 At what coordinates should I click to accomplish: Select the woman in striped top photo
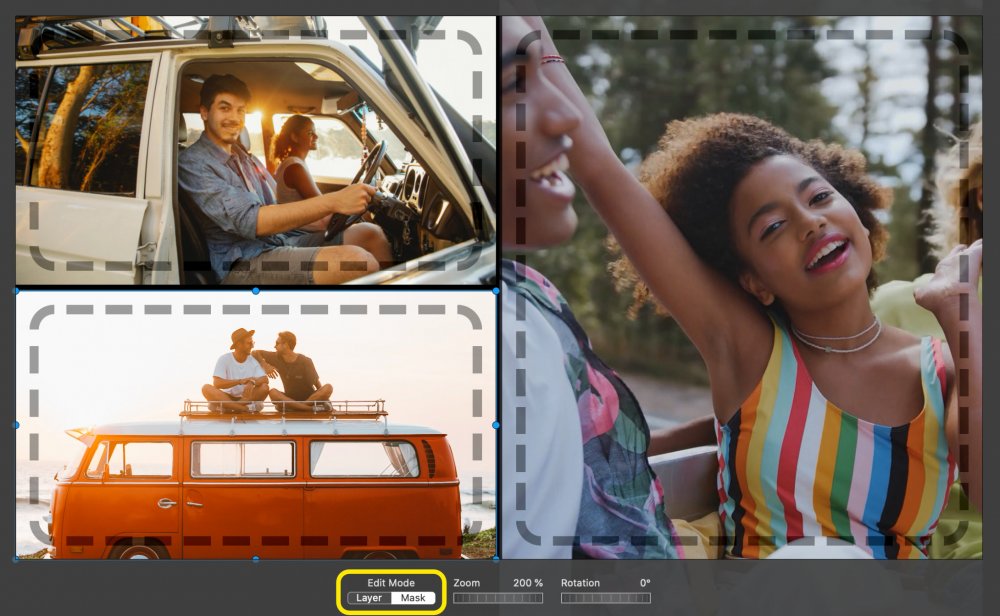pyautogui.click(x=742, y=288)
